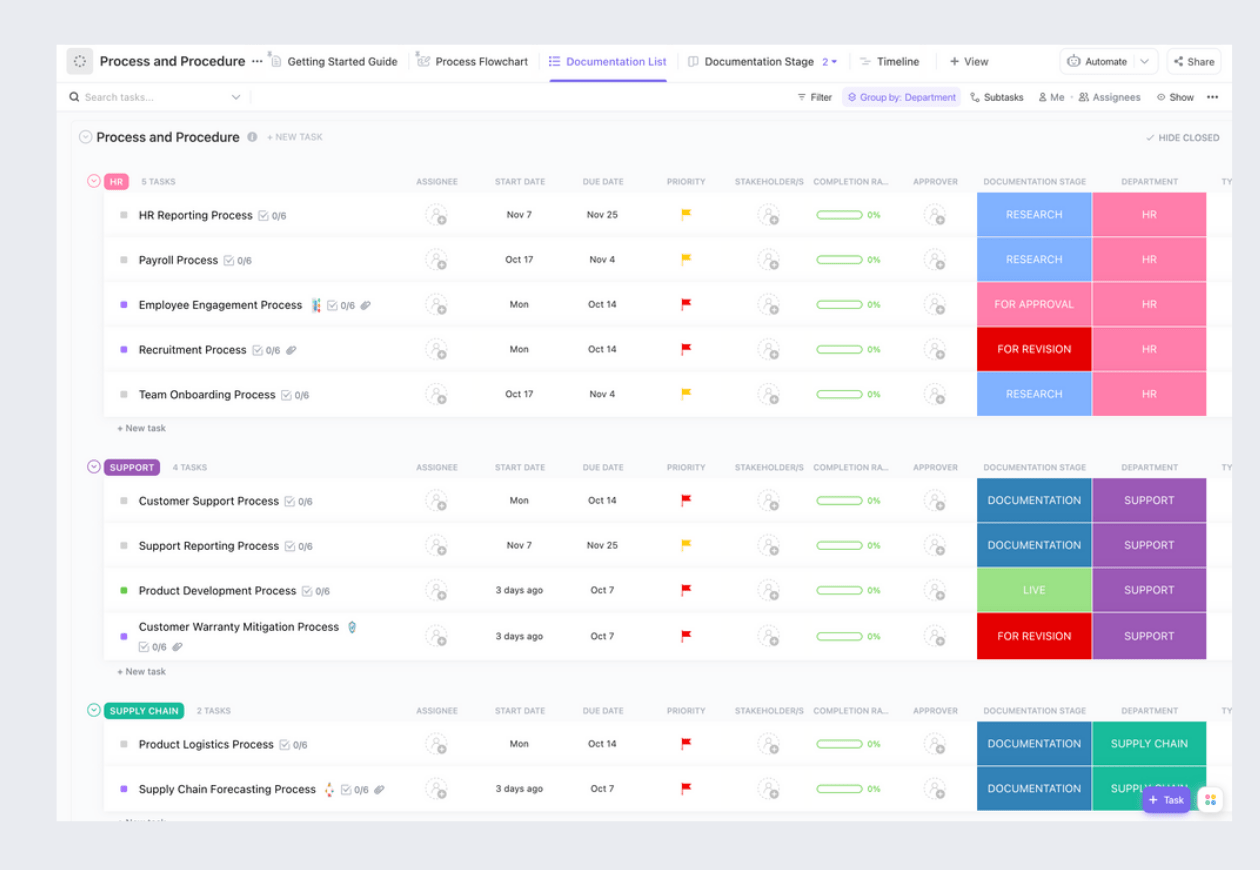Open the apps grid icon at bottom right
This screenshot has width=1260, height=870.
(x=1210, y=800)
